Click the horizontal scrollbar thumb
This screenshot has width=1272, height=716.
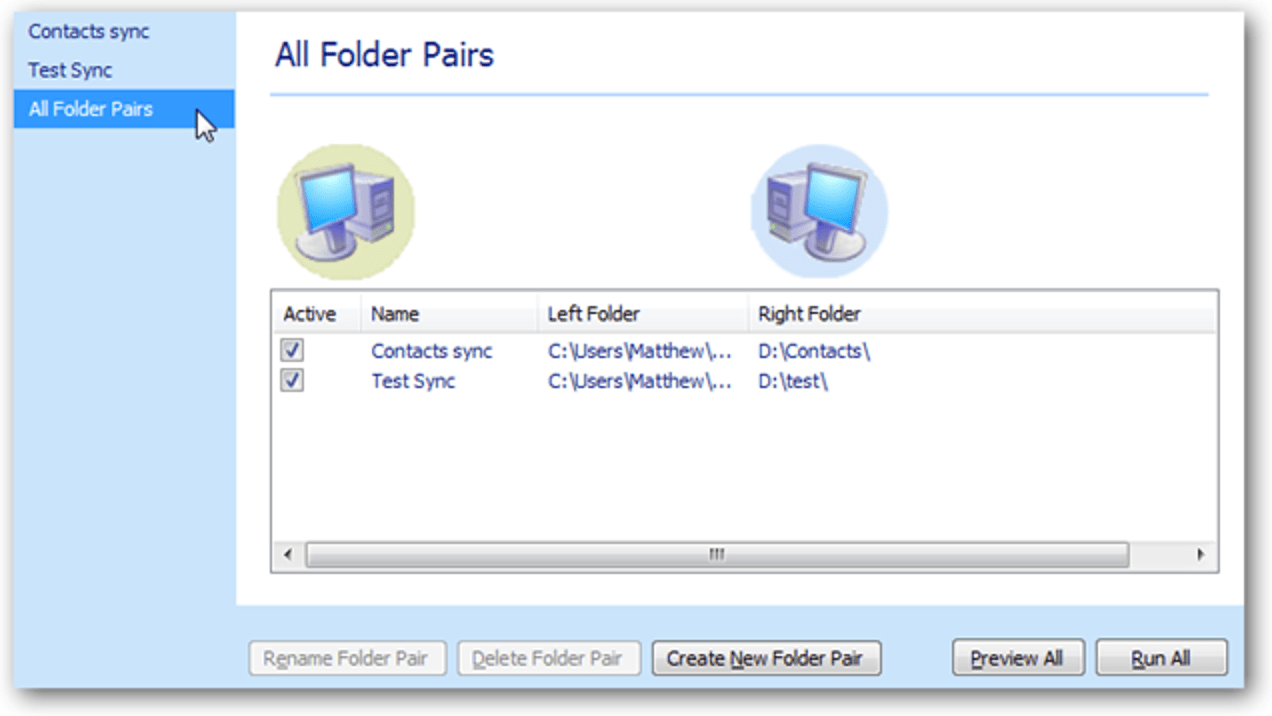point(716,554)
